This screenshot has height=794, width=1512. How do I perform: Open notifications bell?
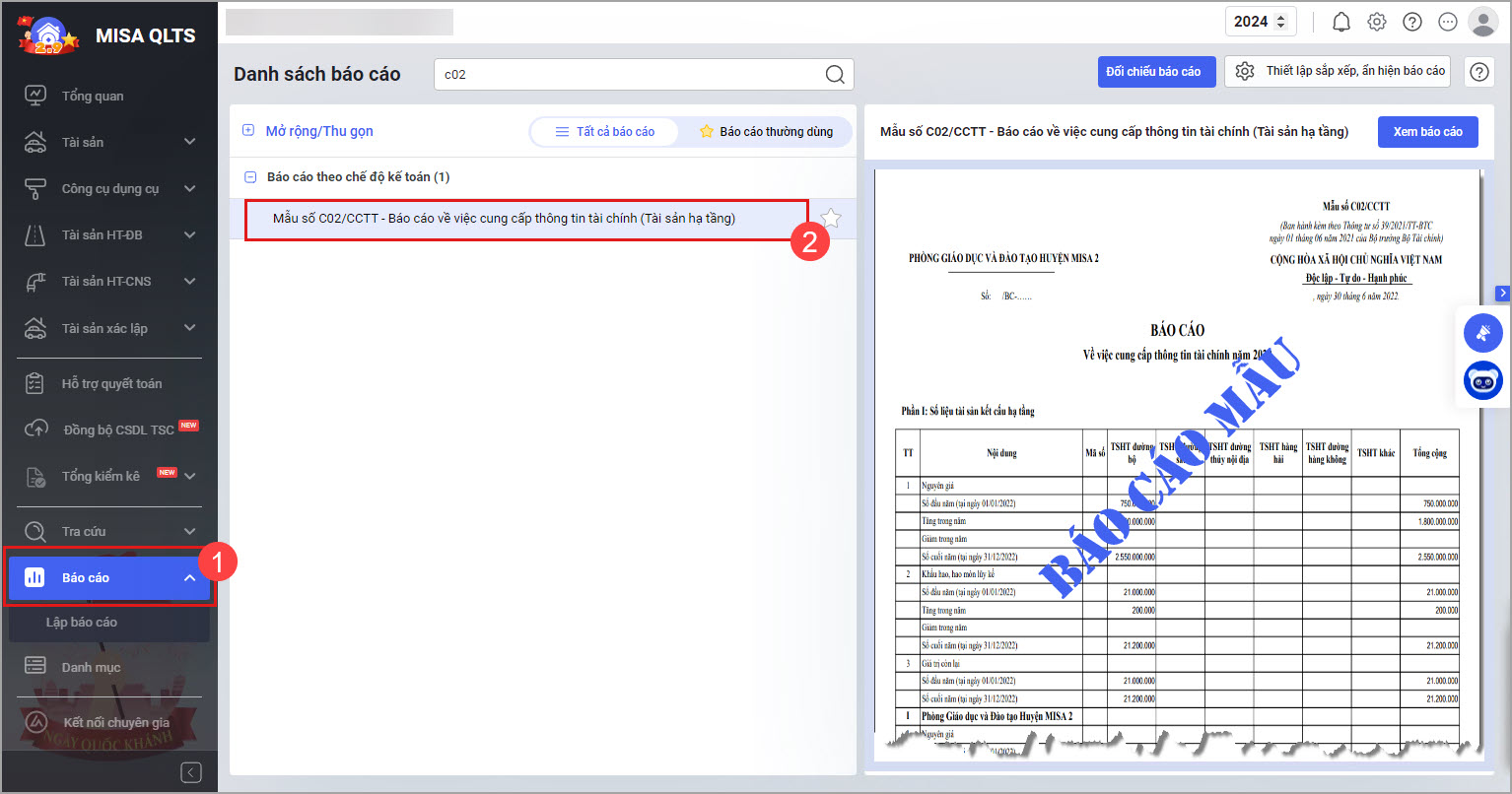[1341, 22]
